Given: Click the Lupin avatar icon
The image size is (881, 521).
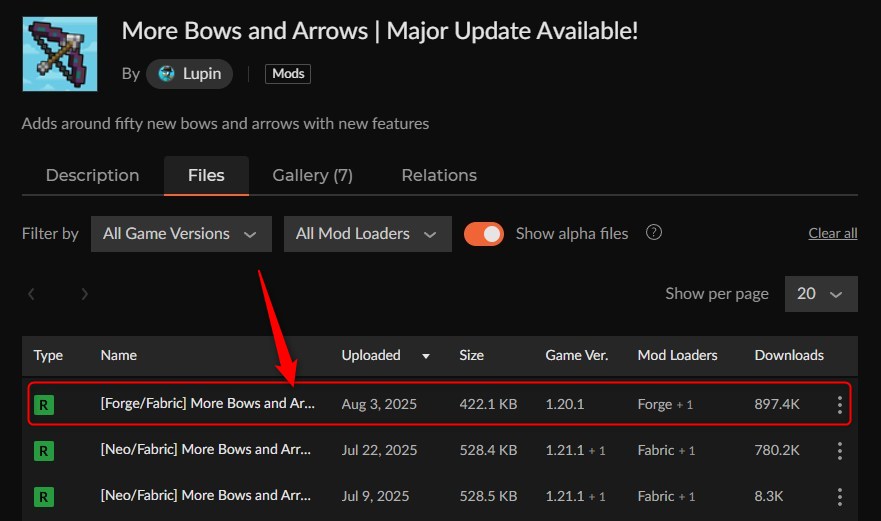Looking at the screenshot, I should click(x=166, y=74).
